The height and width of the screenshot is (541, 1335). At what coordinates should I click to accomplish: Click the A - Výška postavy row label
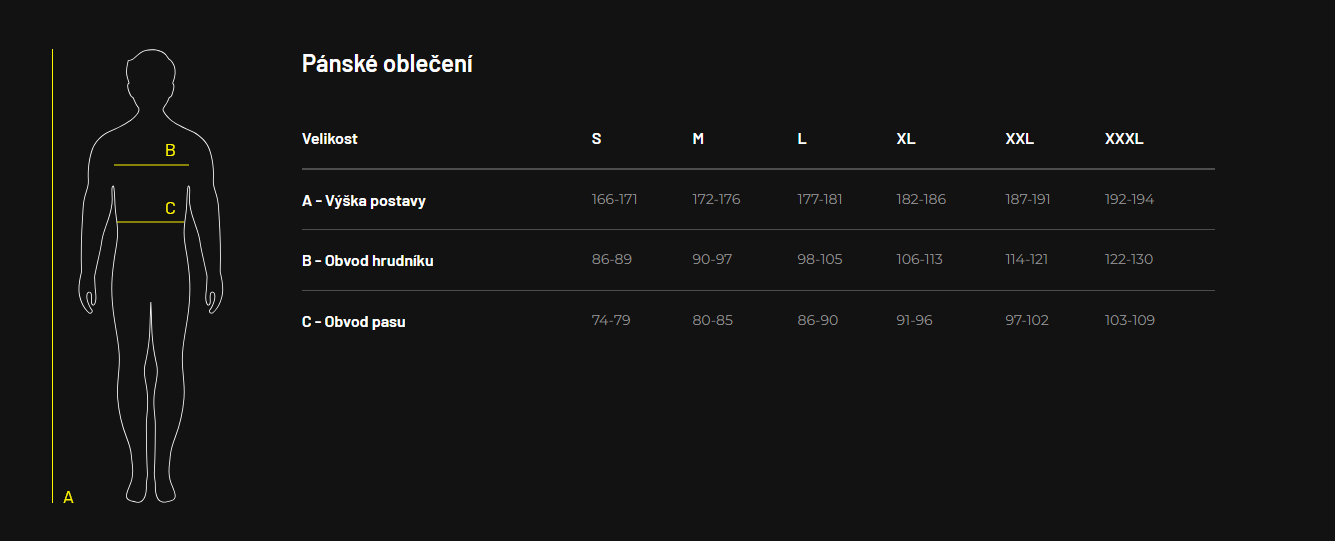[x=364, y=201]
